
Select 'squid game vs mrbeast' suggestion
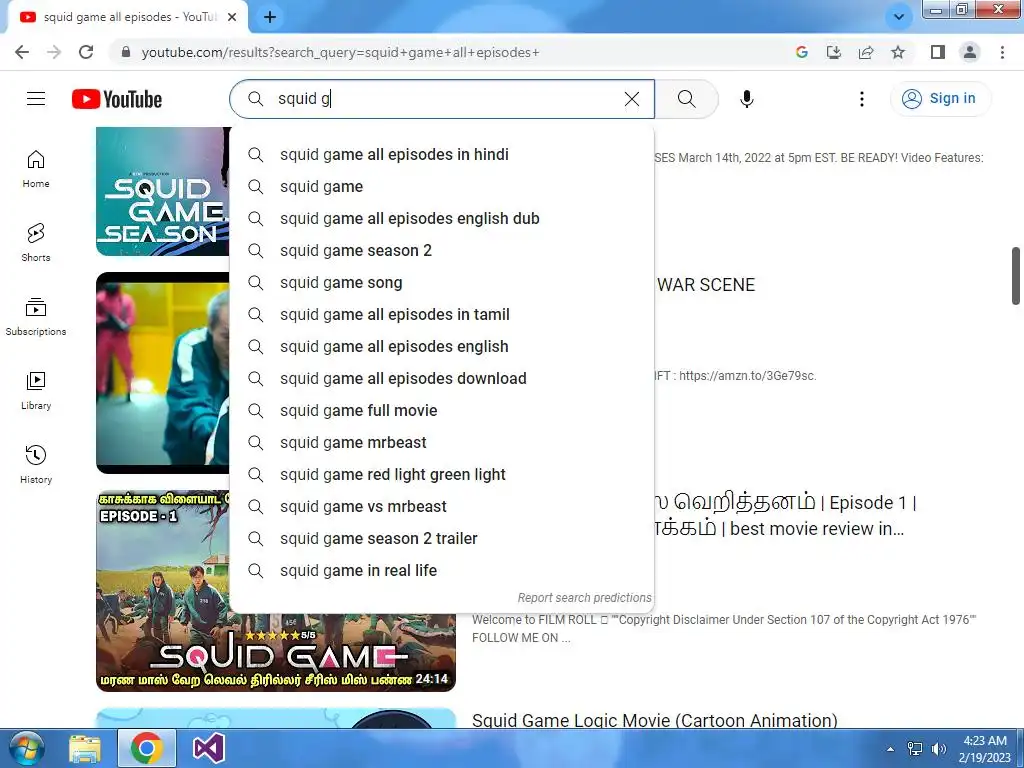(442, 507)
